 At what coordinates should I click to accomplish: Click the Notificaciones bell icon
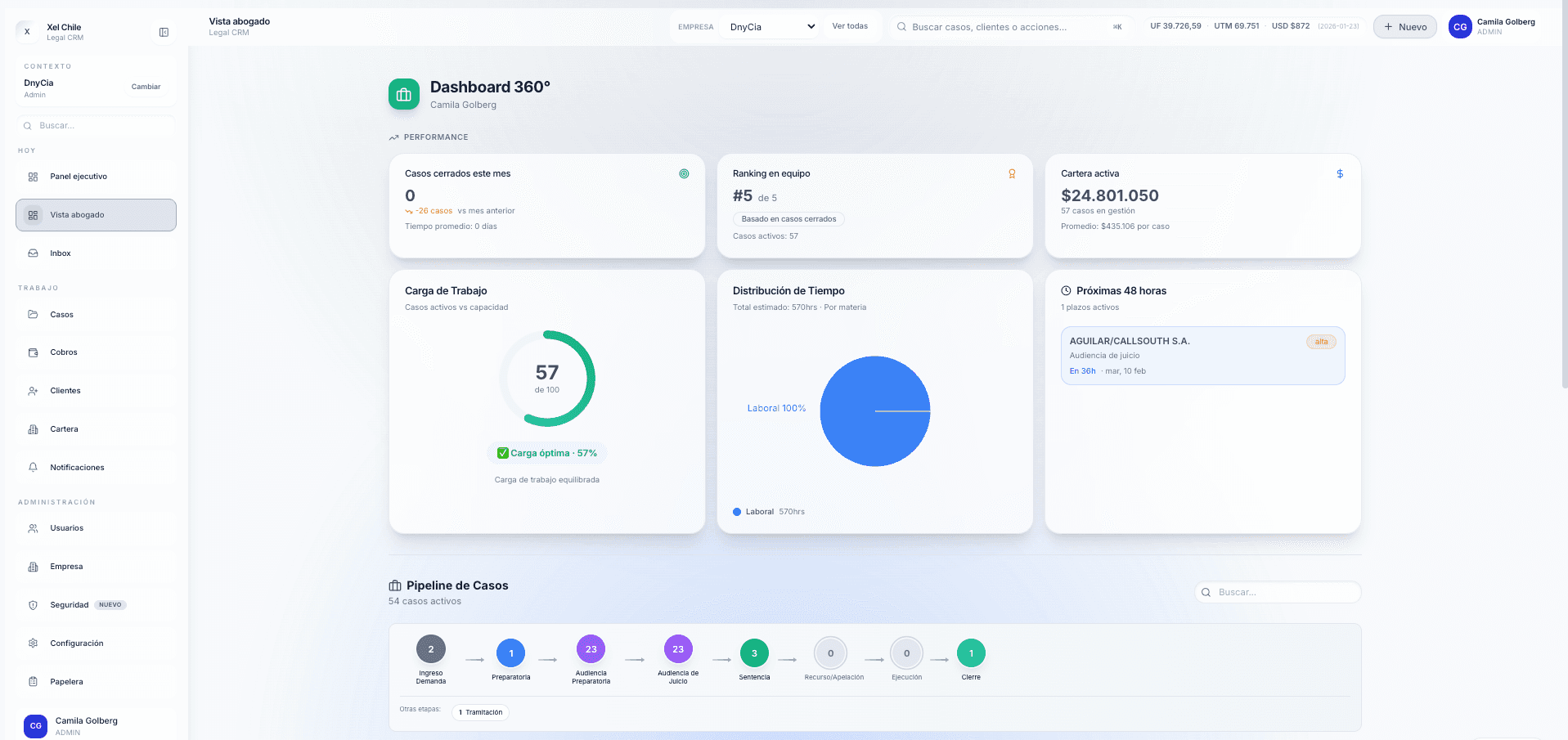click(x=33, y=467)
